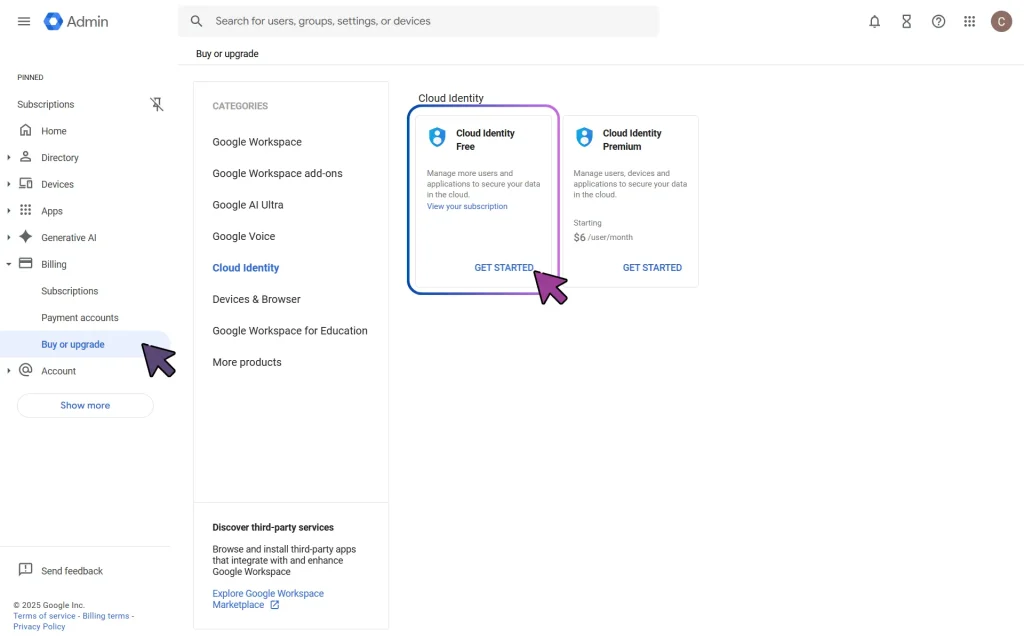
Task: Open Explore Google Workspace Marketplace link
Action: (x=268, y=599)
